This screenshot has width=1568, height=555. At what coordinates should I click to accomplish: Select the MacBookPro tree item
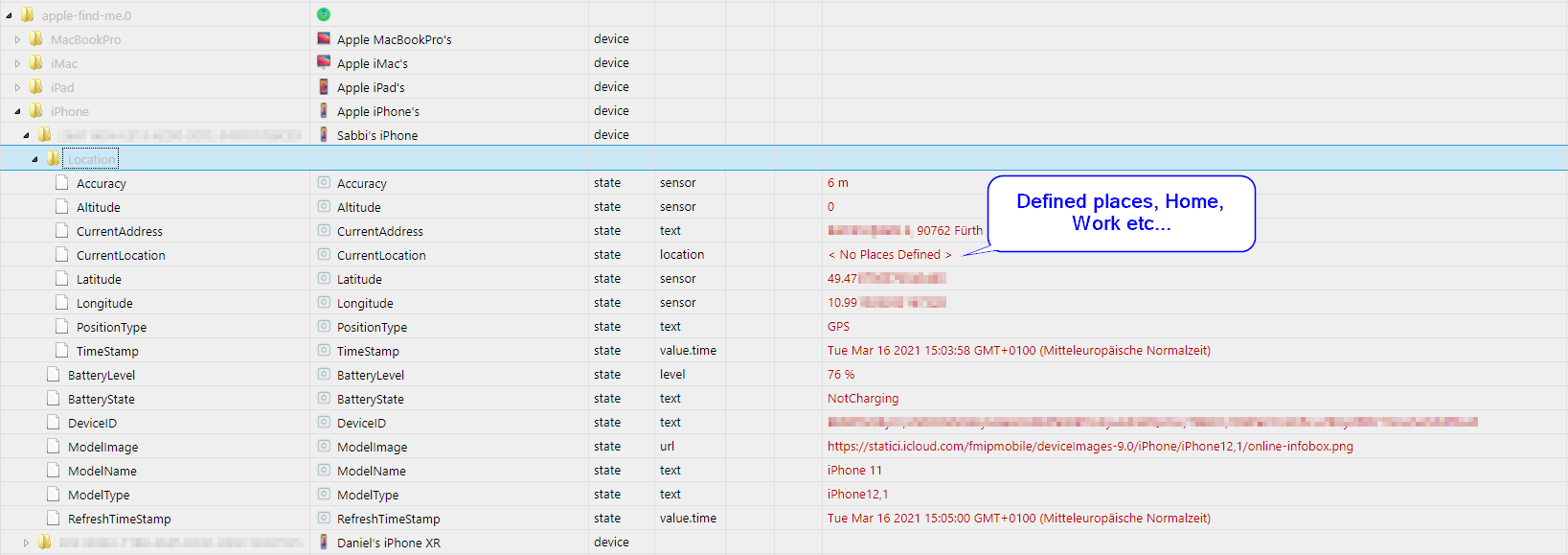click(85, 39)
